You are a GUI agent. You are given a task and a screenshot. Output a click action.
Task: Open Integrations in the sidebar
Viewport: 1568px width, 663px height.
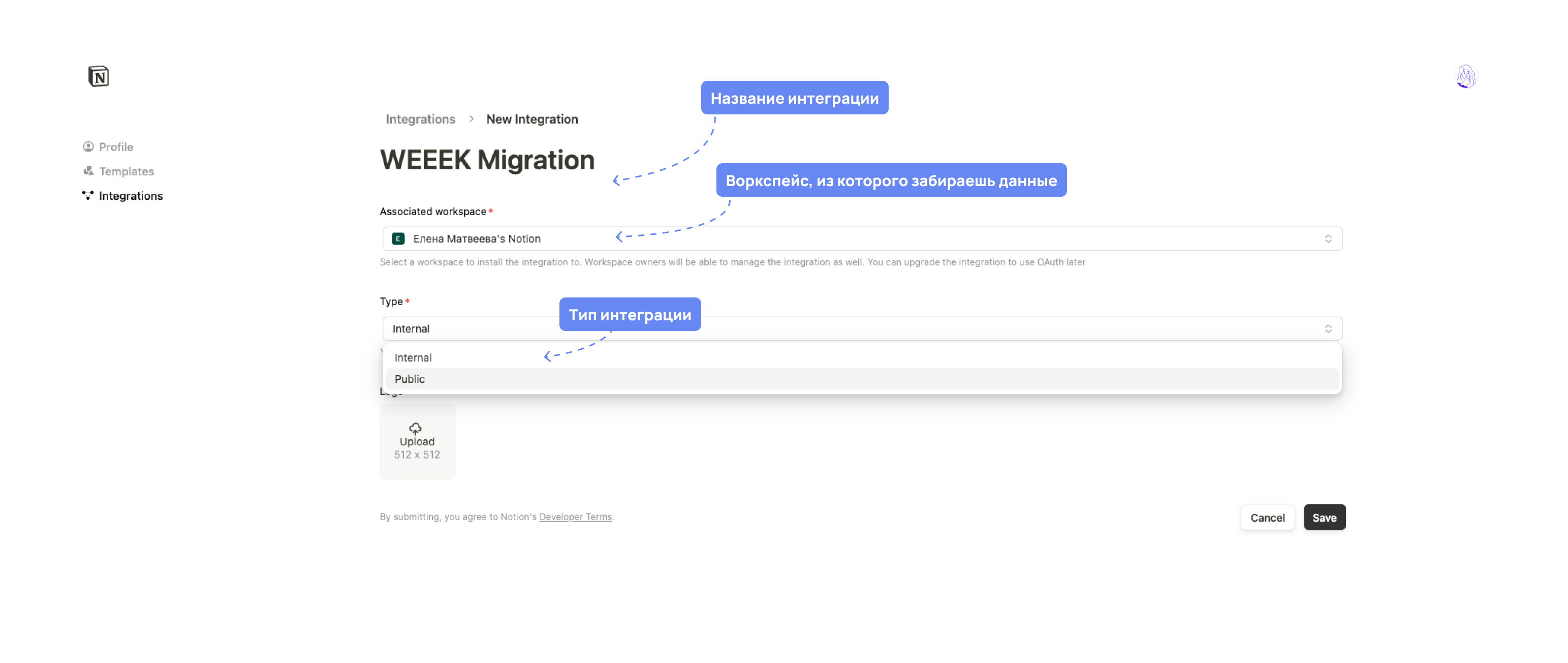pyautogui.click(x=131, y=196)
